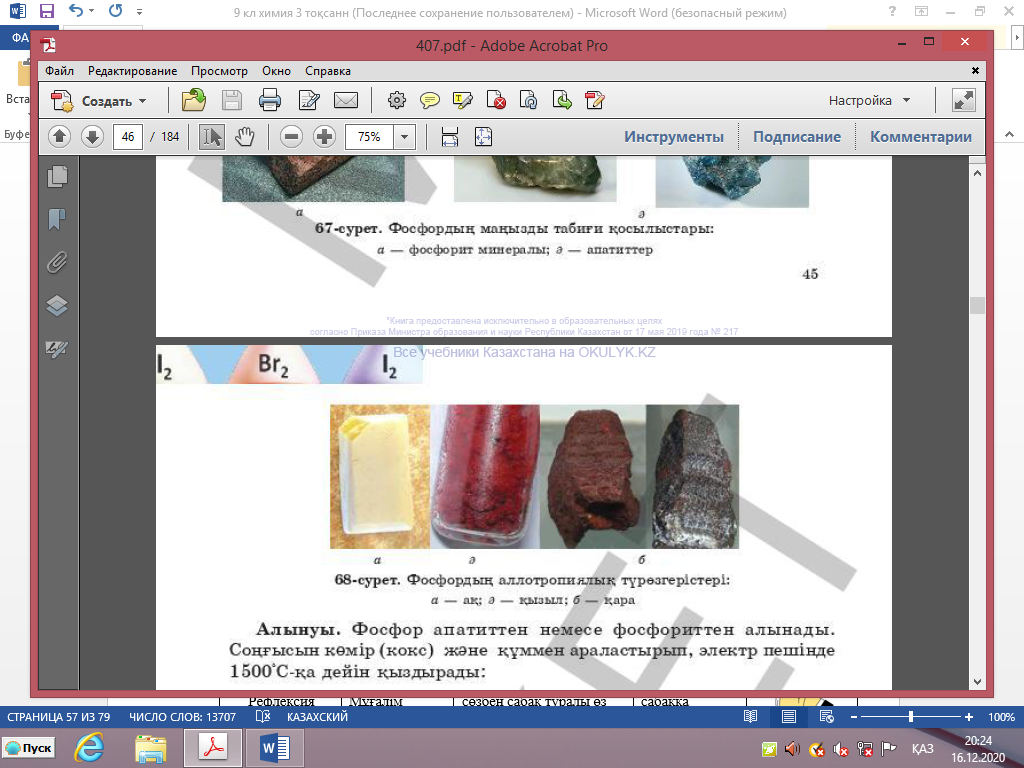Click the delete page icon with red X
The image size is (1024, 768).
click(496, 101)
